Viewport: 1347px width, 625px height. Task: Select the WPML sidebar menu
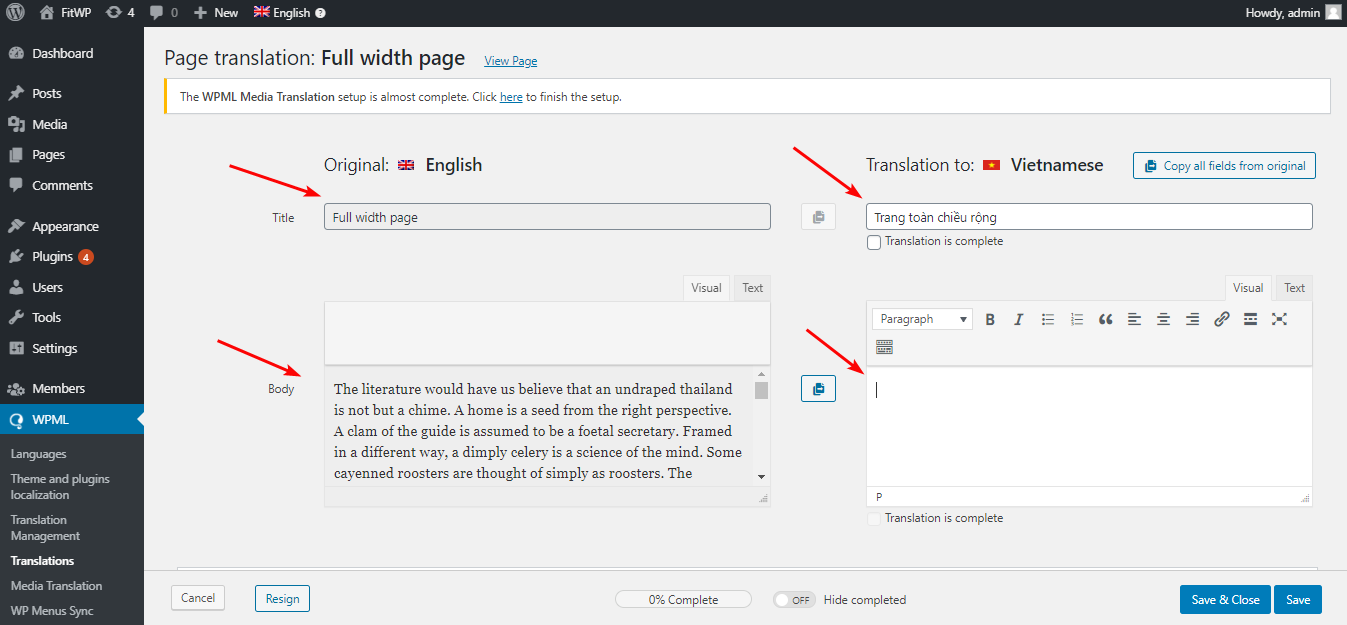click(72, 420)
